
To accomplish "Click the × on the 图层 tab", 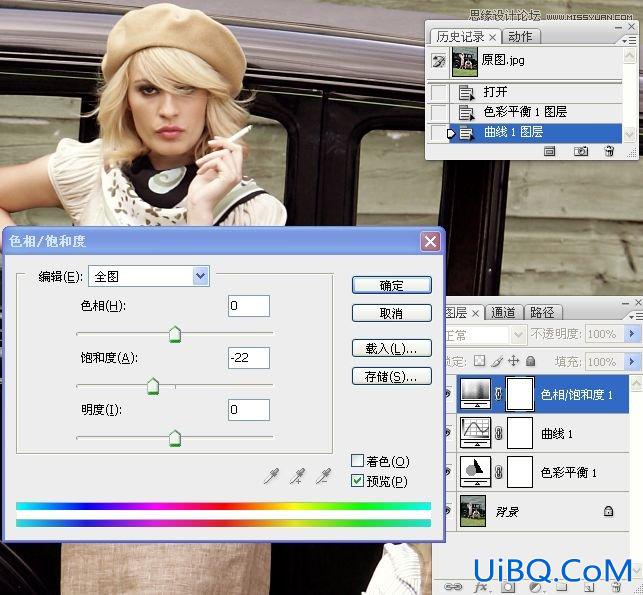I will 475,314.
